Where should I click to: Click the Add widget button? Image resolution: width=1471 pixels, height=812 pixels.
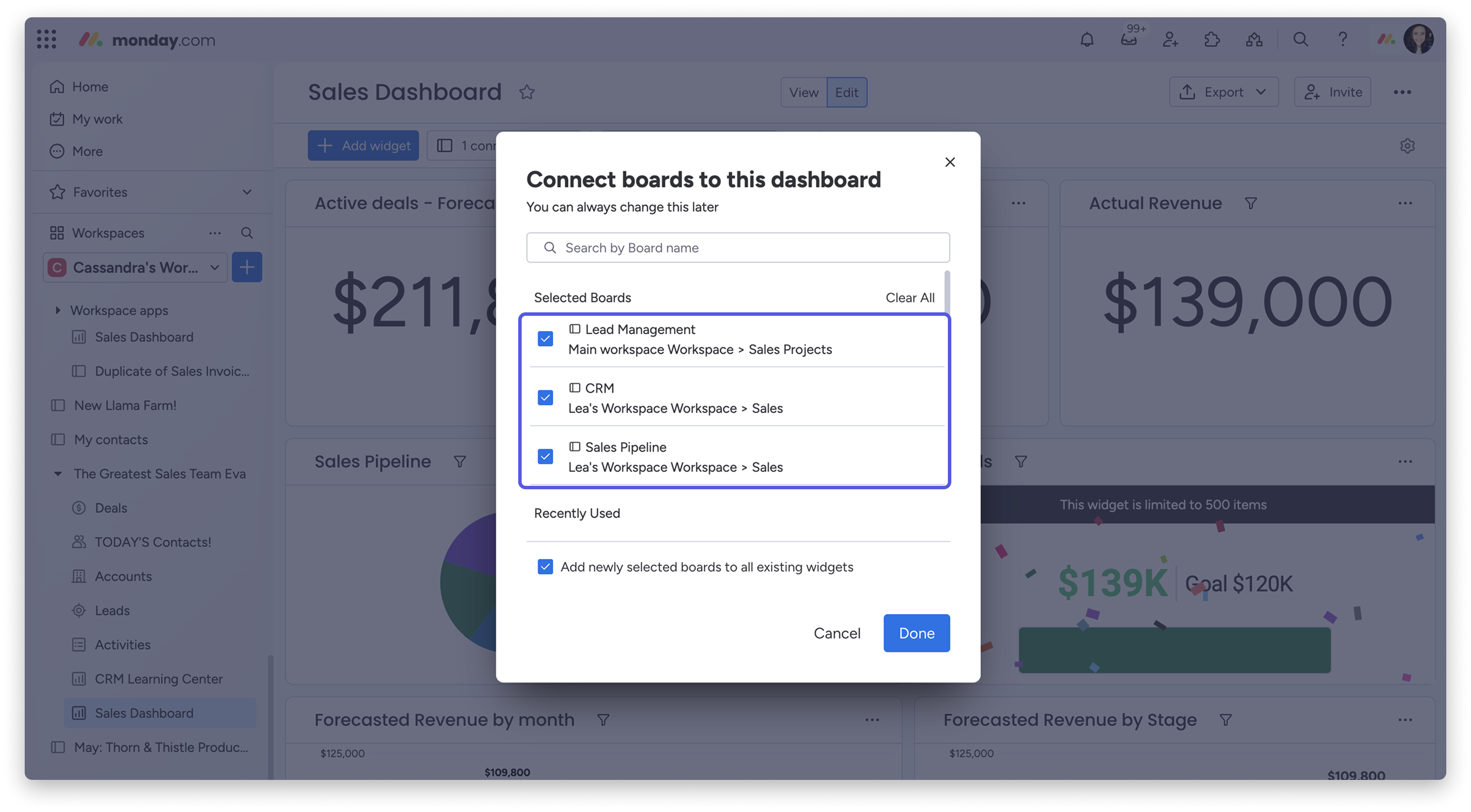click(x=362, y=145)
